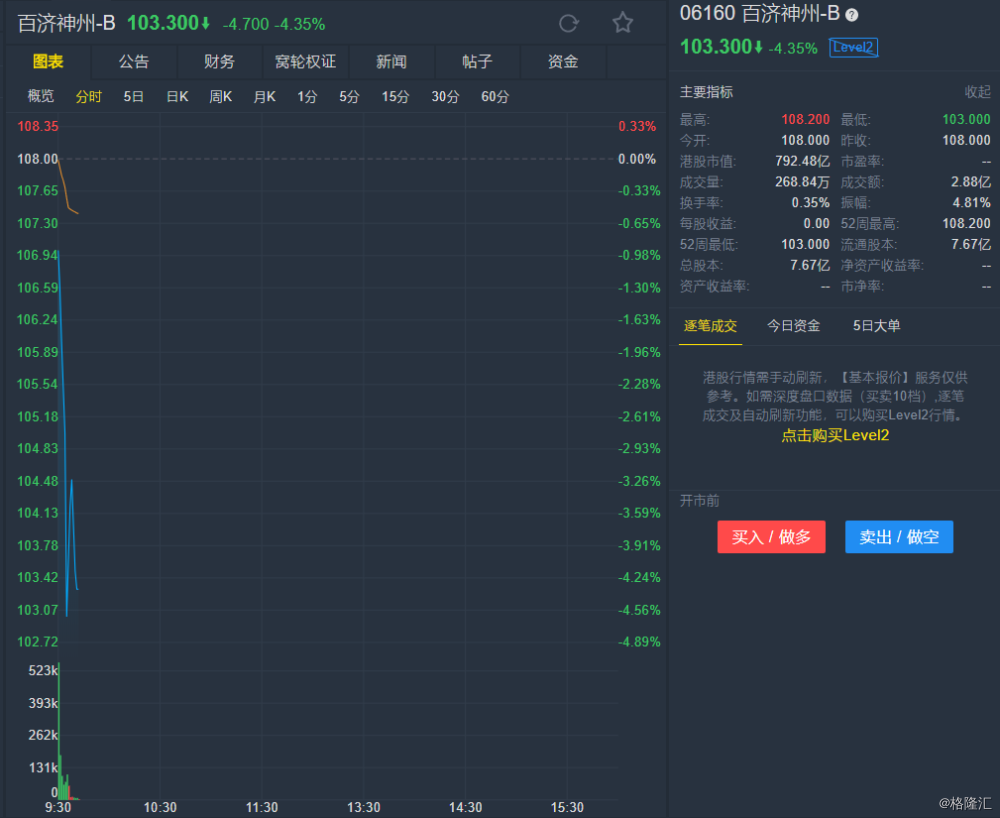Click the 点击购买Level2 link
Viewport: 1000px width, 818px height.
(835, 435)
